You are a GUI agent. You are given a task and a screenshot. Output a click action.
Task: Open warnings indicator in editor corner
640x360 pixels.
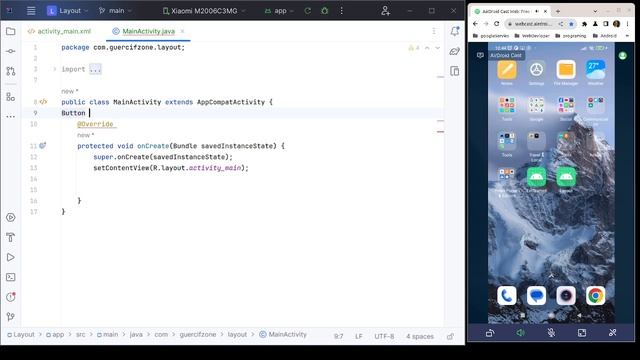click(413, 48)
